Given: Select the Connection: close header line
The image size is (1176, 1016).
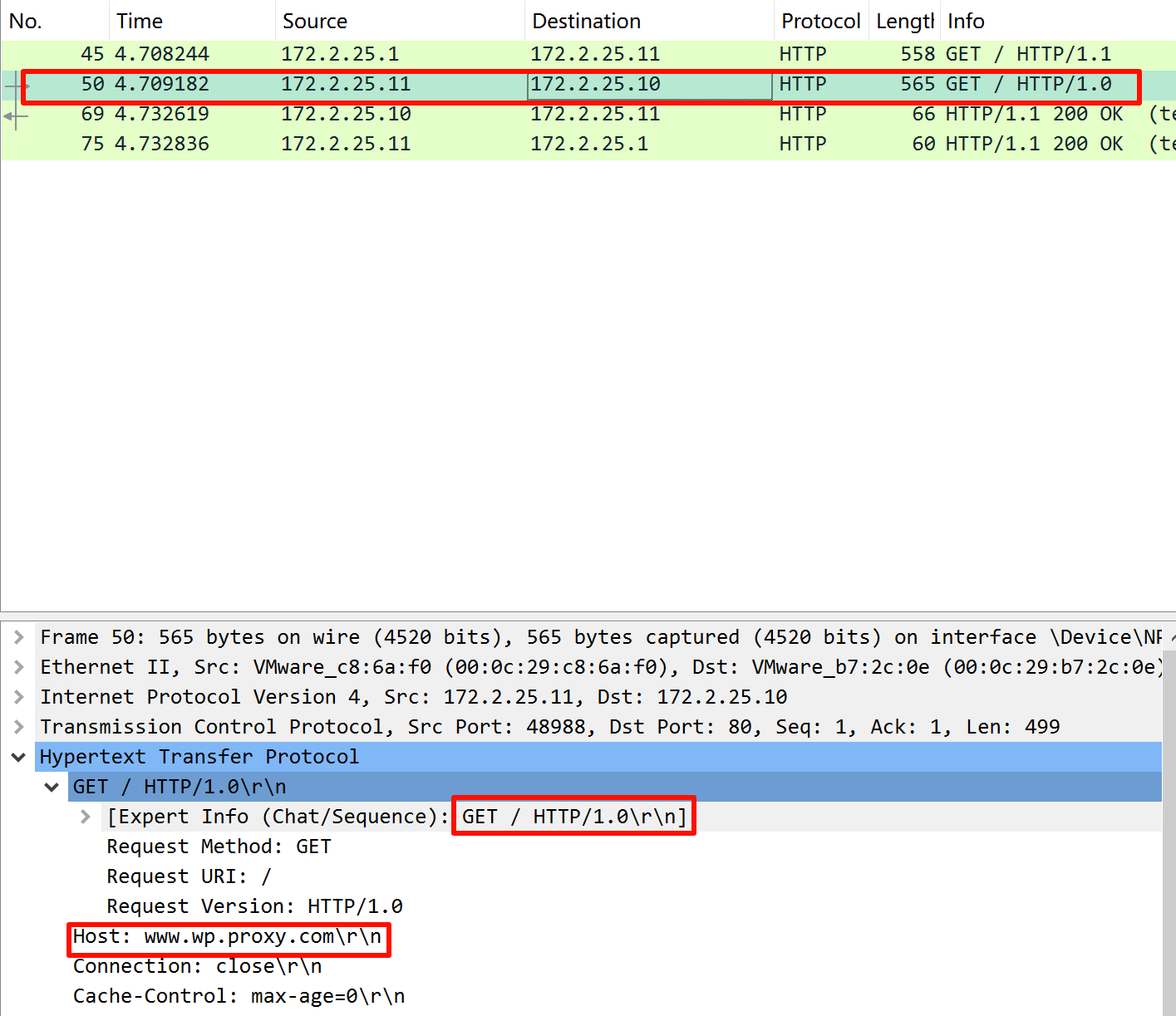Looking at the screenshot, I should tap(197, 967).
